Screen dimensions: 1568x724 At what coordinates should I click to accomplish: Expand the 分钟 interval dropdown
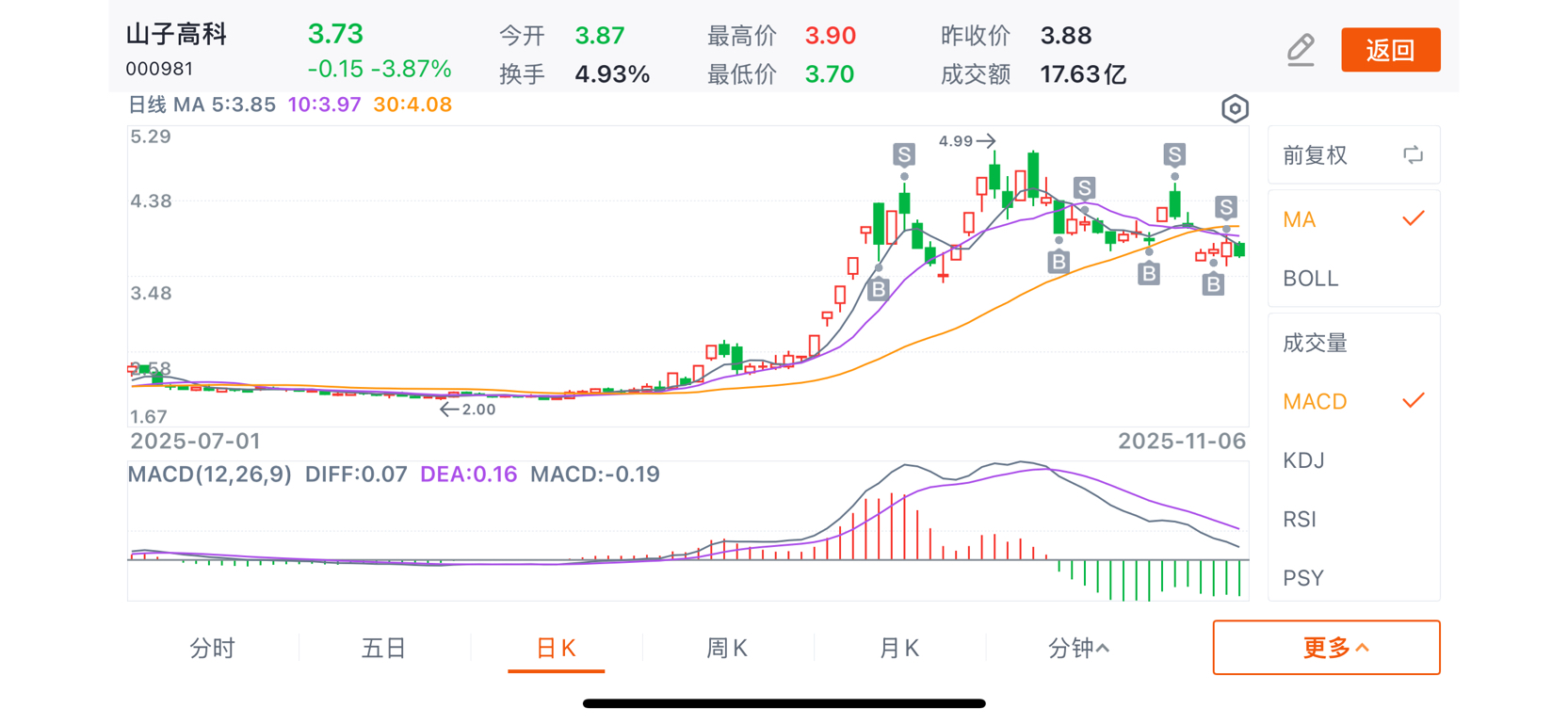point(1078,648)
